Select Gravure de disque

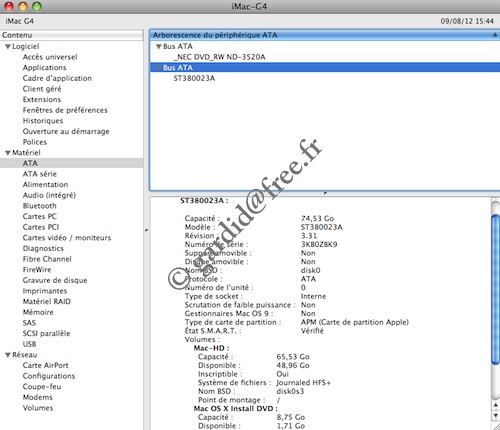tap(55, 281)
